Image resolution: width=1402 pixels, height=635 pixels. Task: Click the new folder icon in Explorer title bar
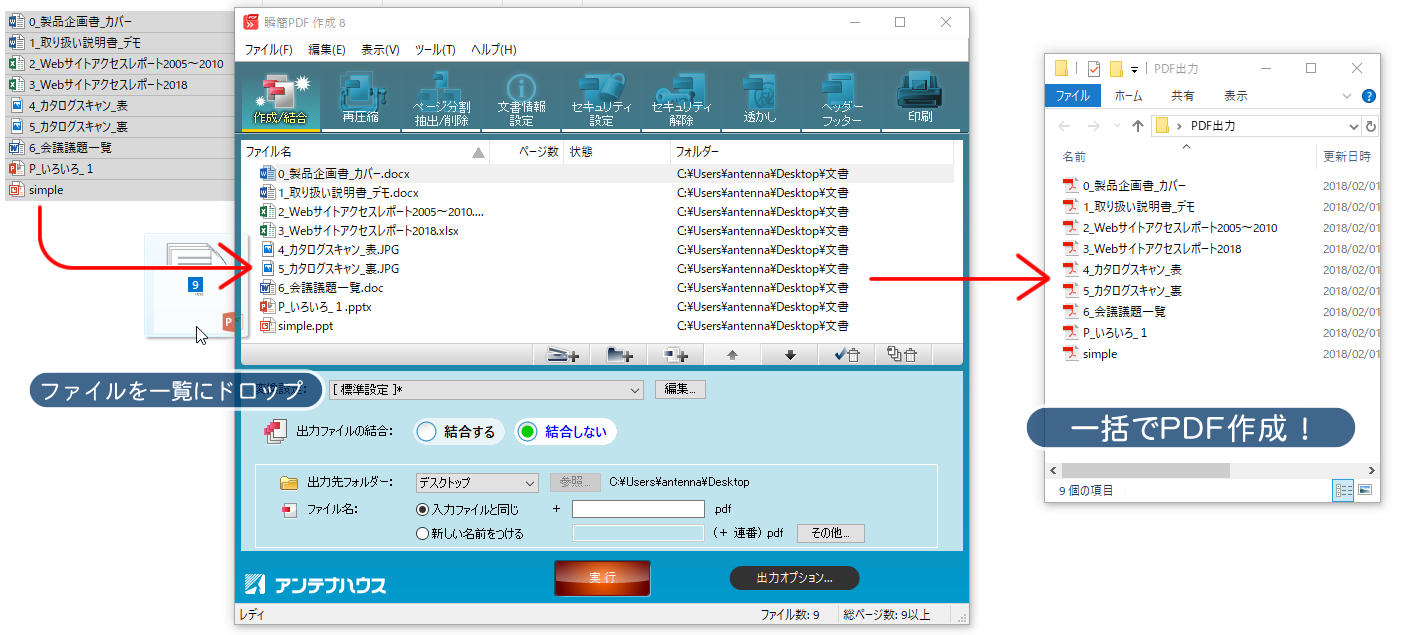1116,69
